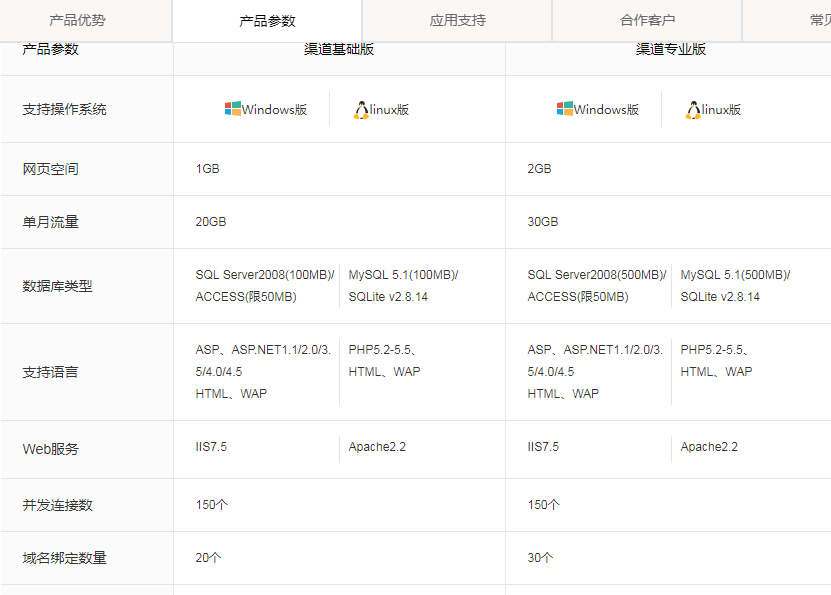The width and height of the screenshot is (831, 595).
Task: Click the Apache2.2 cell under 渠道专业版
Action: (709, 447)
